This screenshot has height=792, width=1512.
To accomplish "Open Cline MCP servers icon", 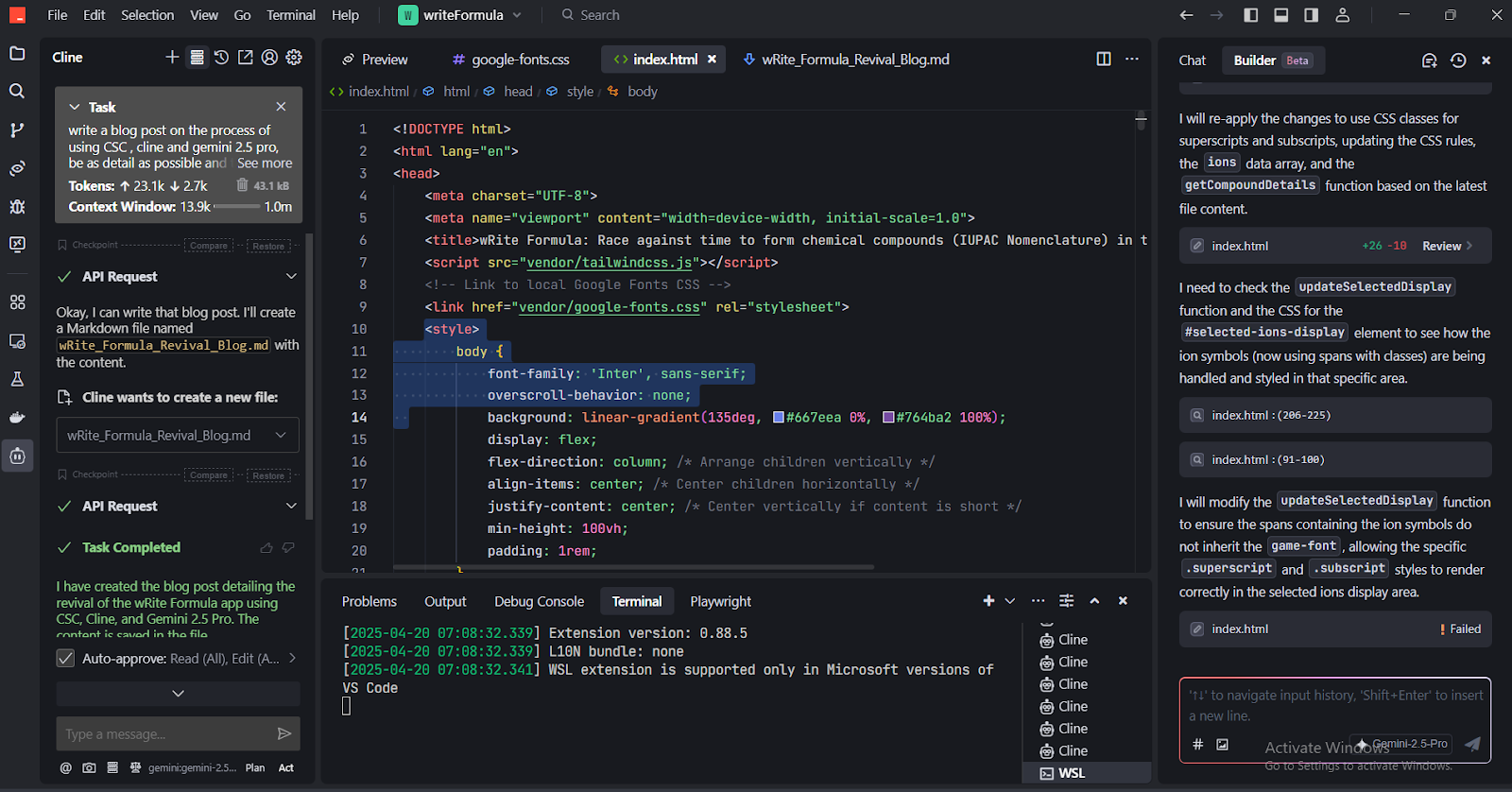I will click(x=197, y=58).
